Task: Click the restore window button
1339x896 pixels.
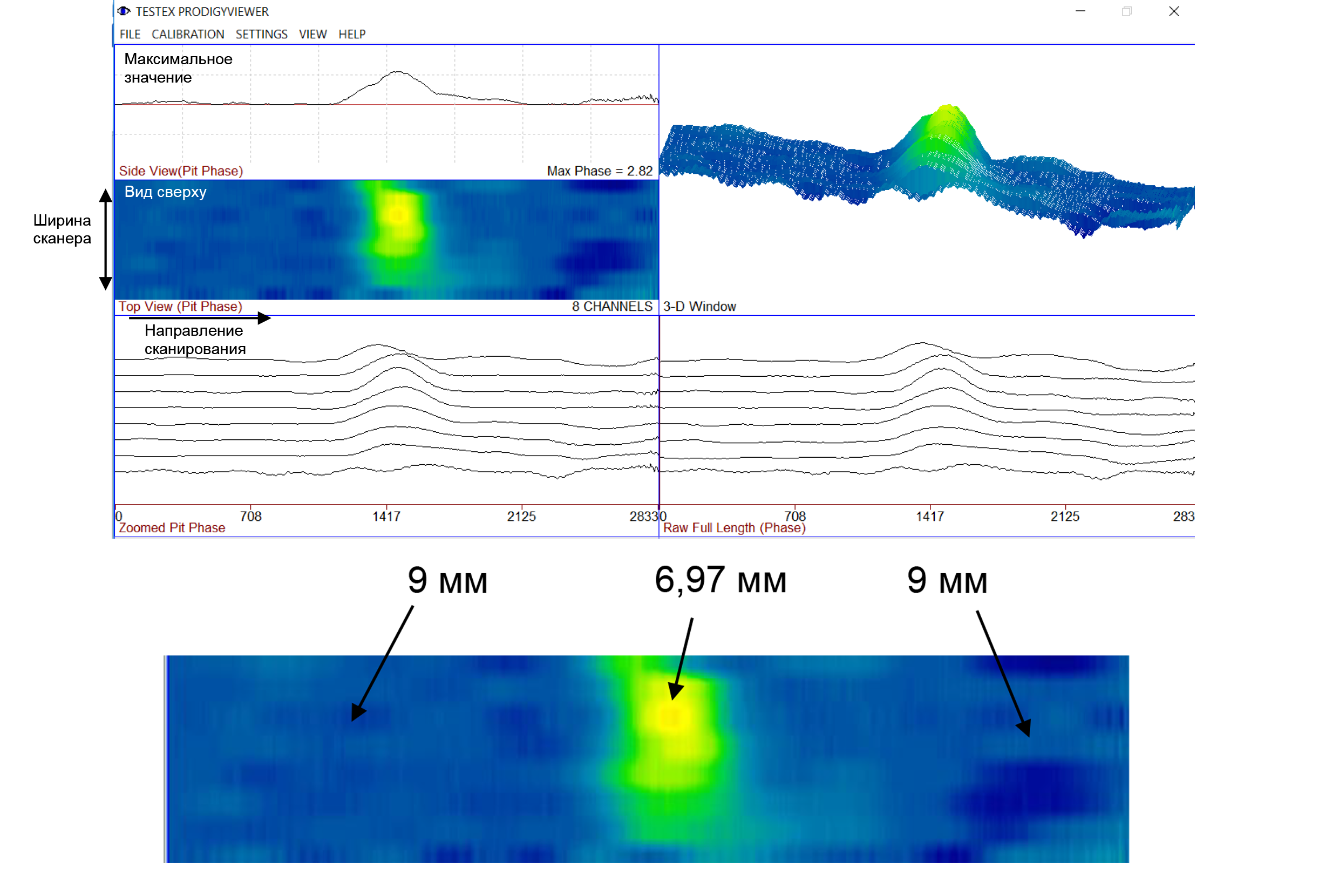Action: point(1126,11)
